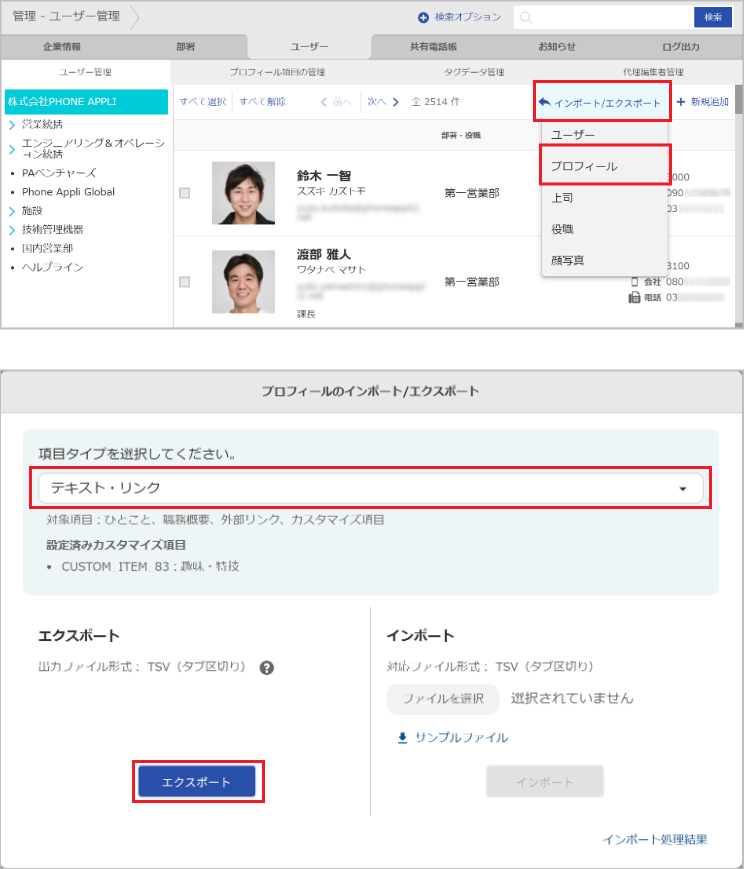
Task: Click the サンプルファイル link
Action: [461, 738]
